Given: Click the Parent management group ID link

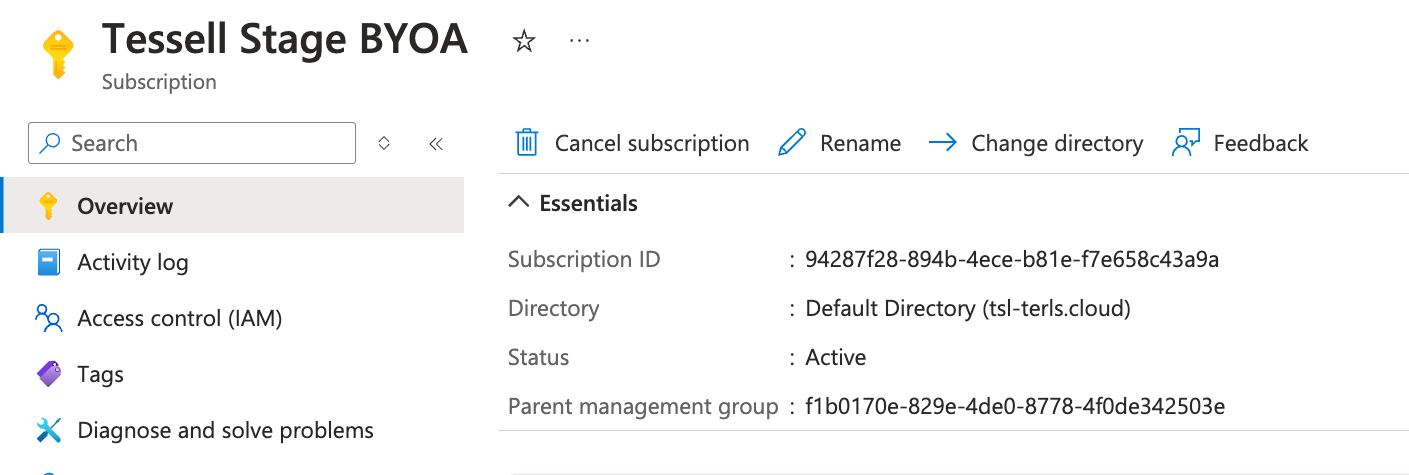Looking at the screenshot, I should point(1015,406).
